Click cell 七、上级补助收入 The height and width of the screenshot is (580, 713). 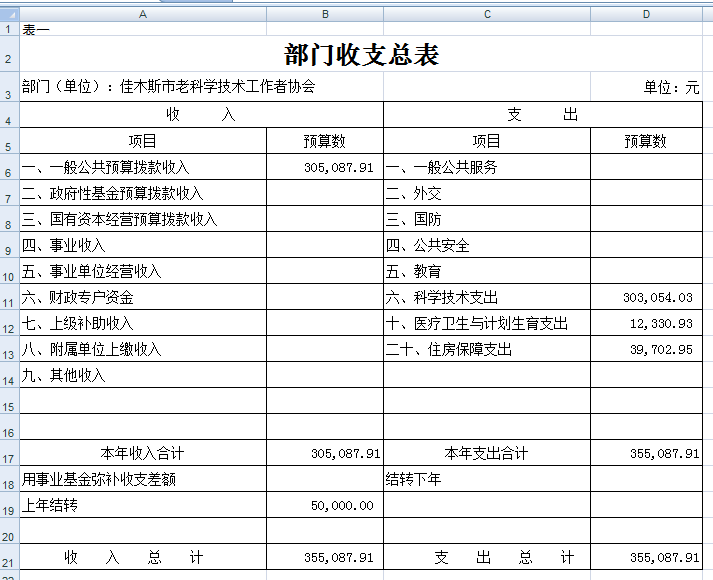[x=143, y=323]
